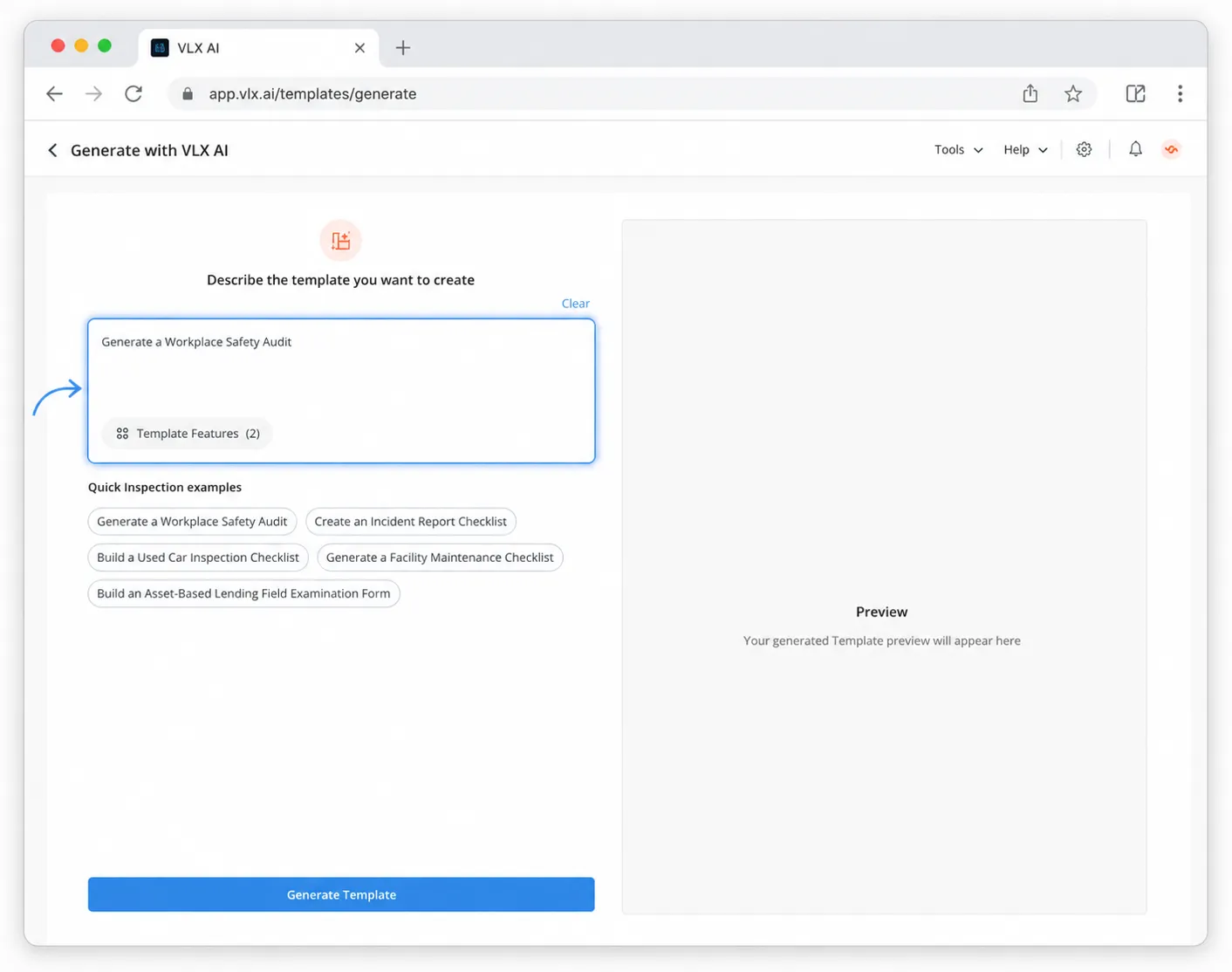
Task: Pick Build a Used Car Inspection Checklist
Action: tap(198, 558)
